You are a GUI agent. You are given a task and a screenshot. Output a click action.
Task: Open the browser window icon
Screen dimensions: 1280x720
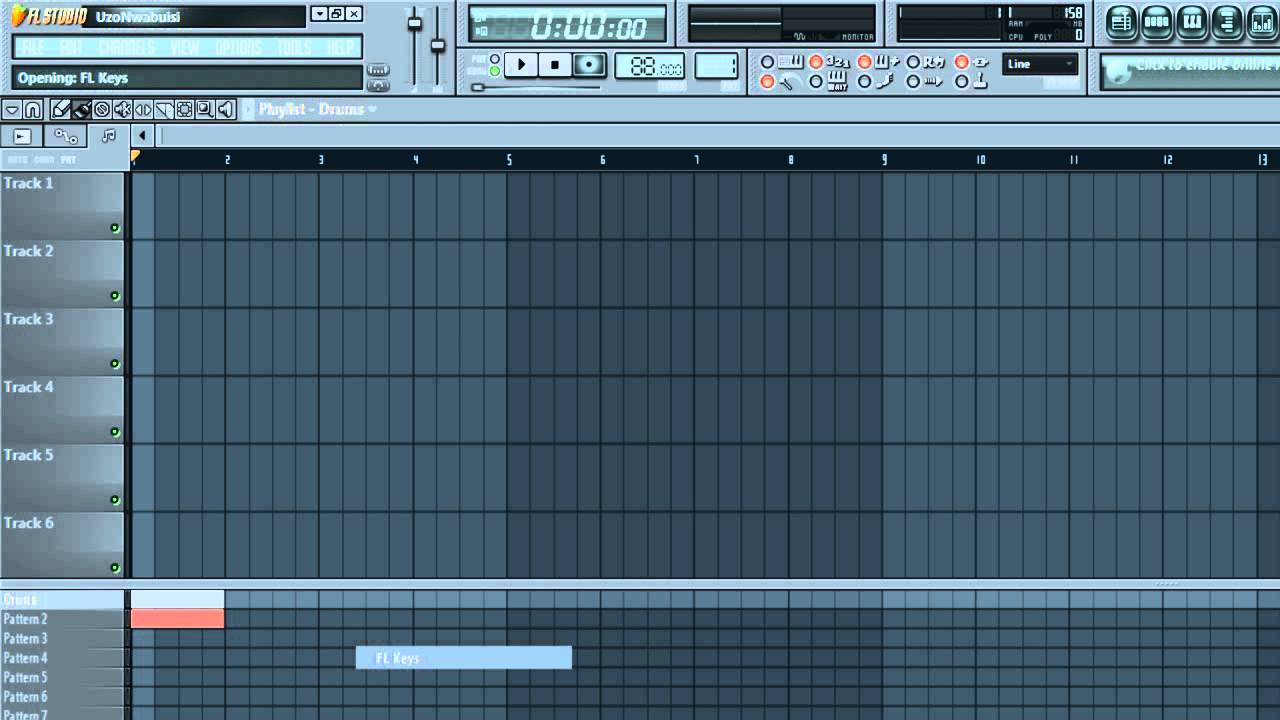(x=1226, y=21)
